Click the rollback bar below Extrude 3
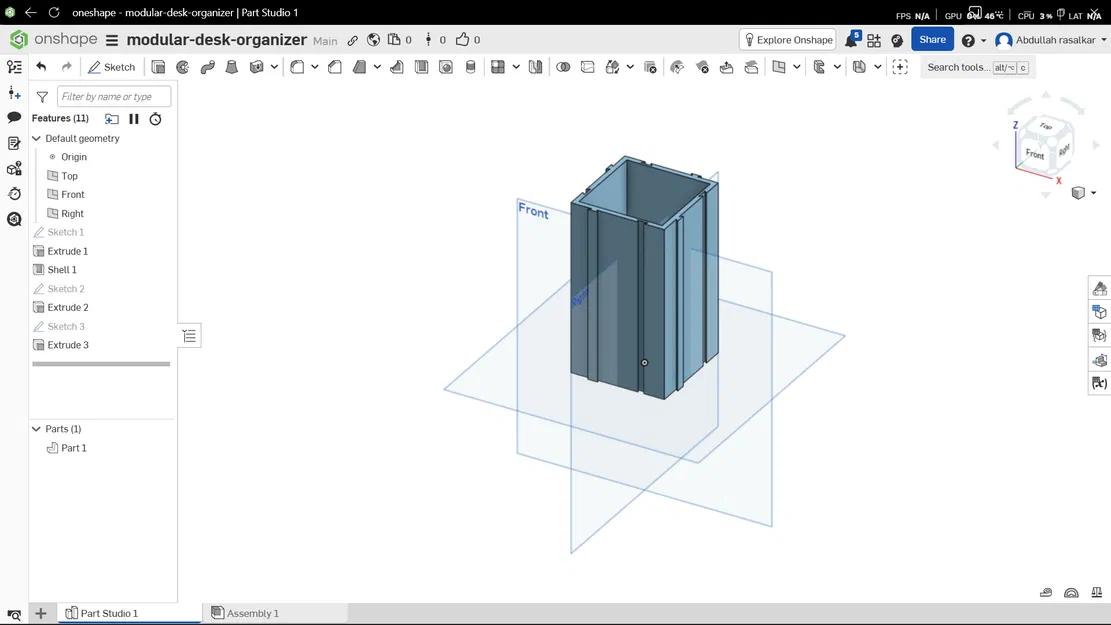 tap(100, 363)
